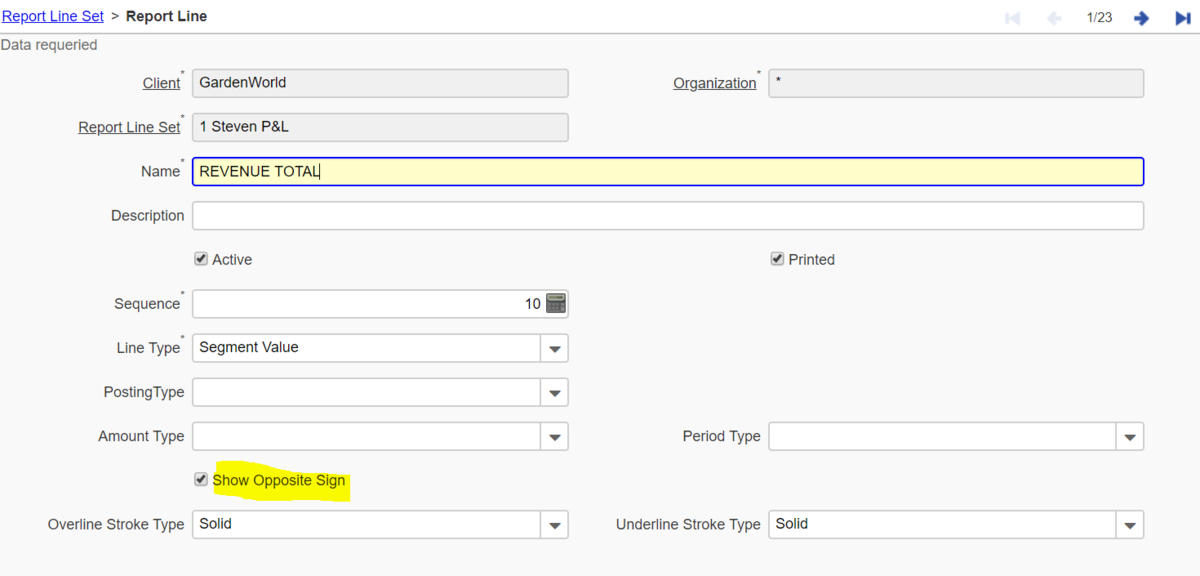Toggle the Active checkbox
Screen dimensions: 1200x576
[x=201, y=259]
